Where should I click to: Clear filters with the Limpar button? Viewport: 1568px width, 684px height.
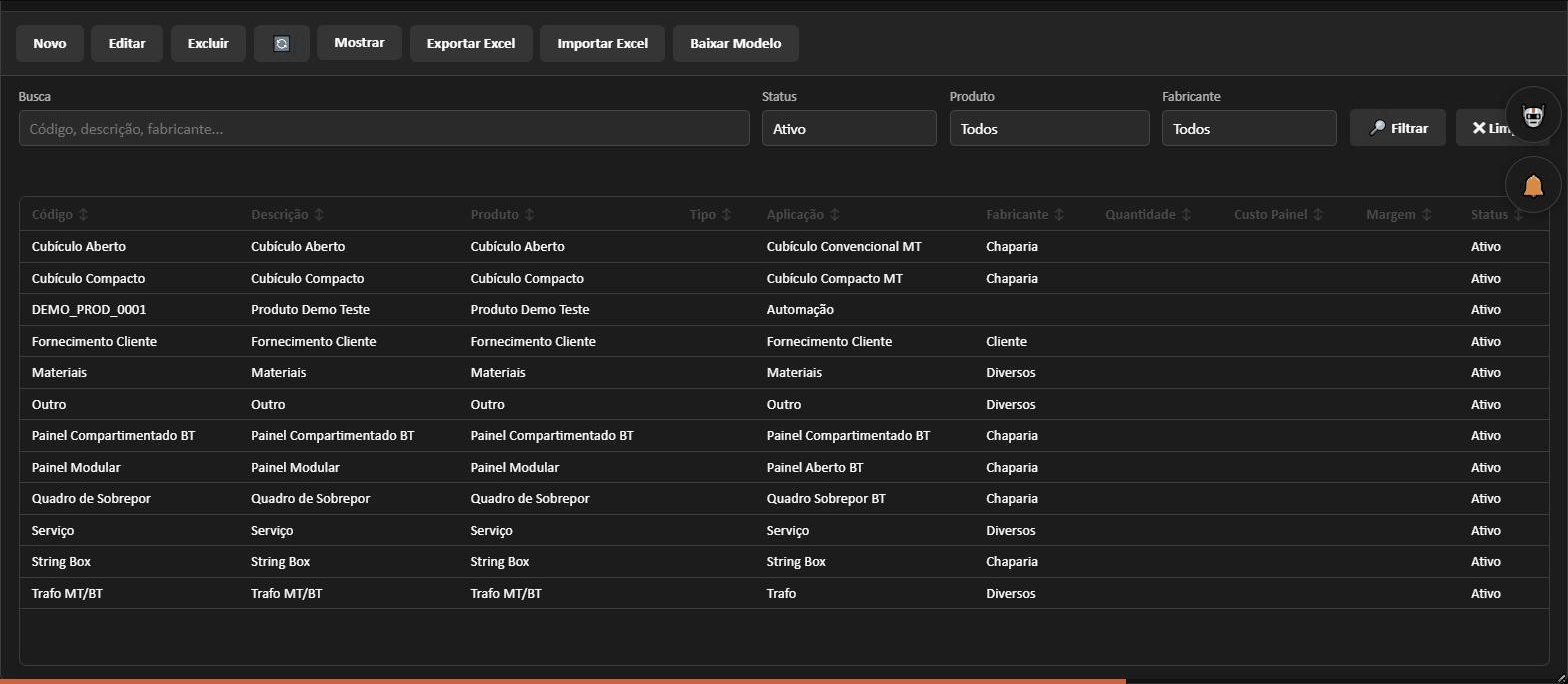[x=1502, y=128]
